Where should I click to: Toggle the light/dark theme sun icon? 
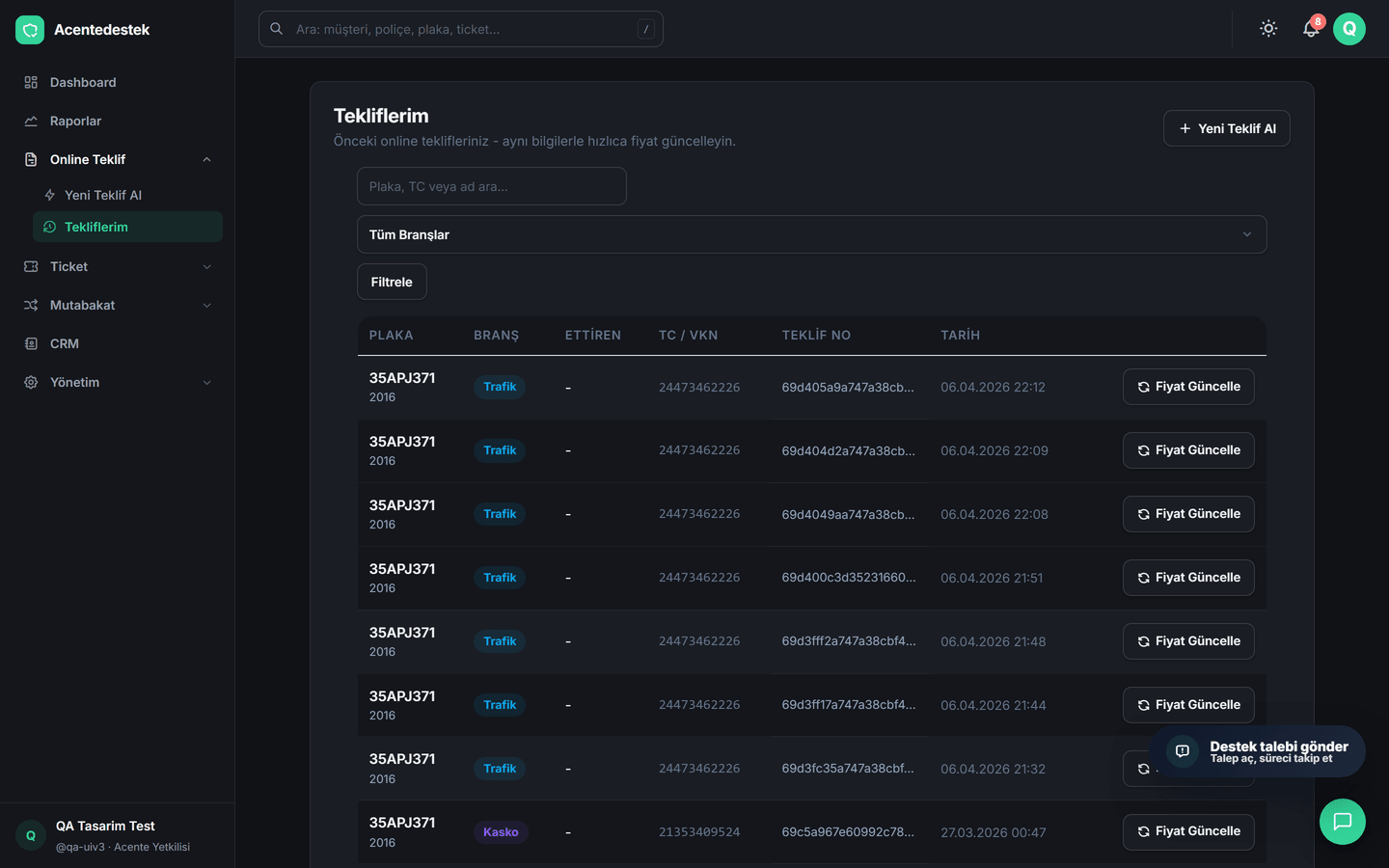coord(1268,29)
